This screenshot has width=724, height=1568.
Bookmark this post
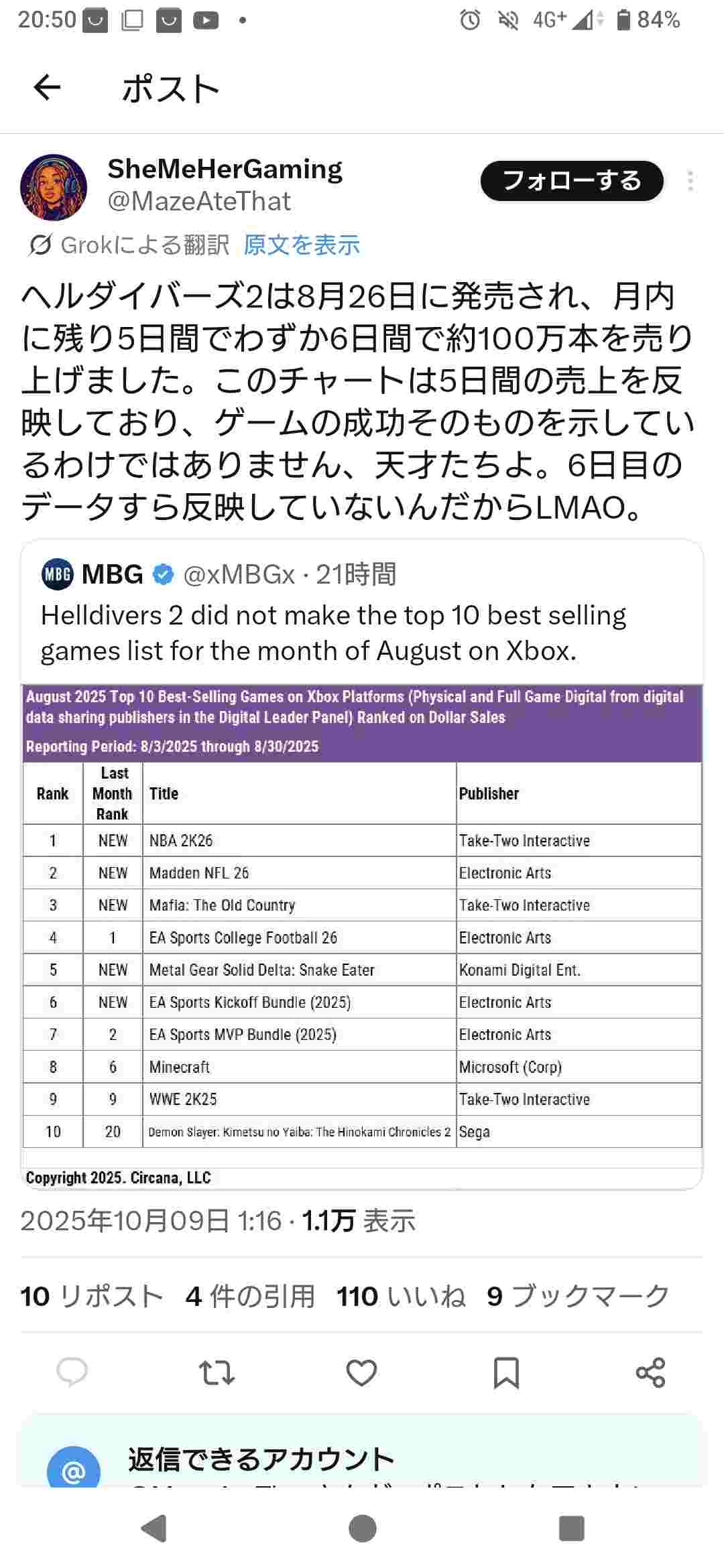point(506,1372)
